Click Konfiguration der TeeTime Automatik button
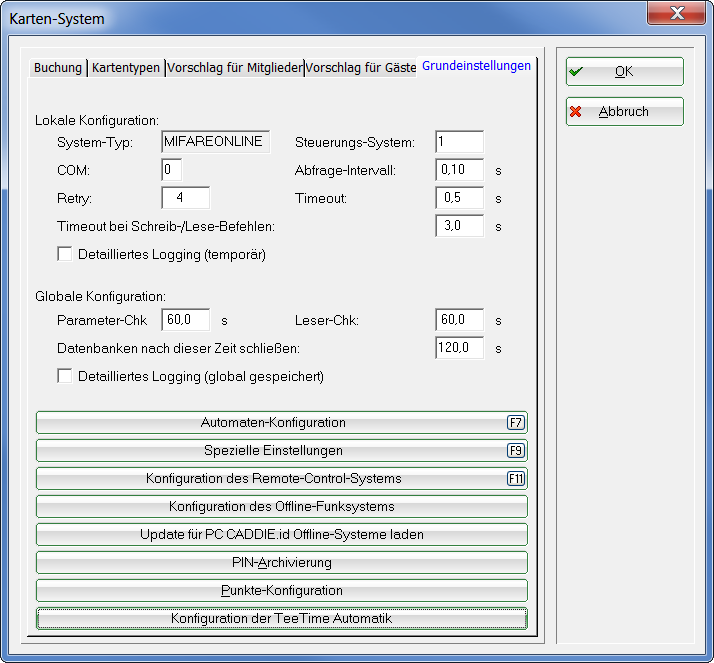 click(x=281, y=619)
